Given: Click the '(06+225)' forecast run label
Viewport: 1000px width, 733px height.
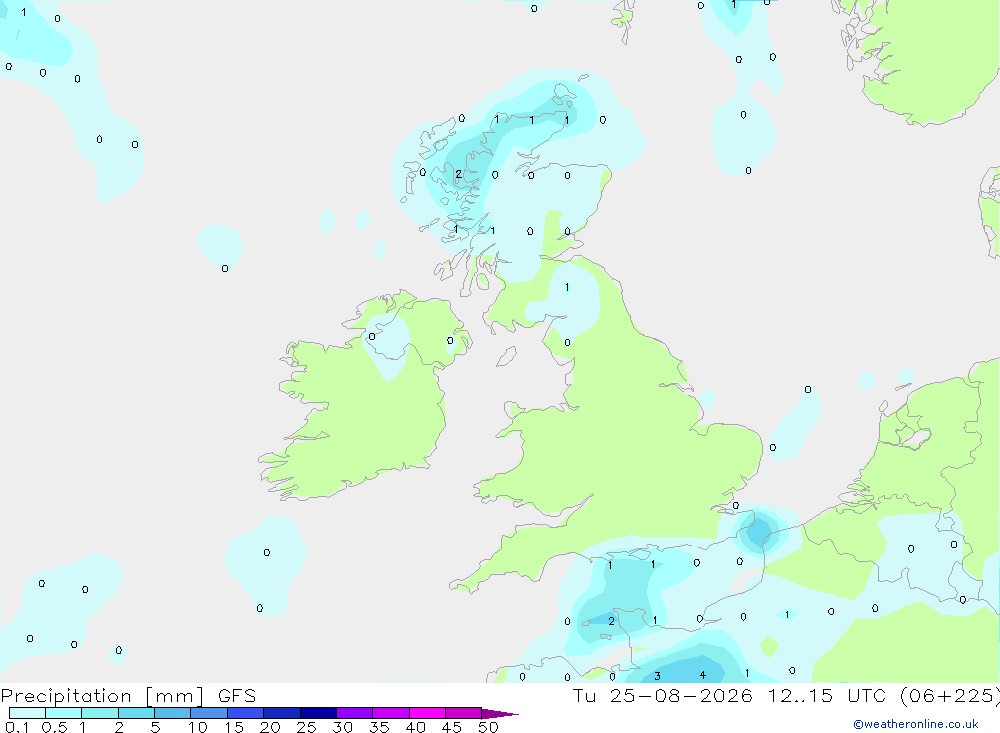Looking at the screenshot, I should 950,696.
